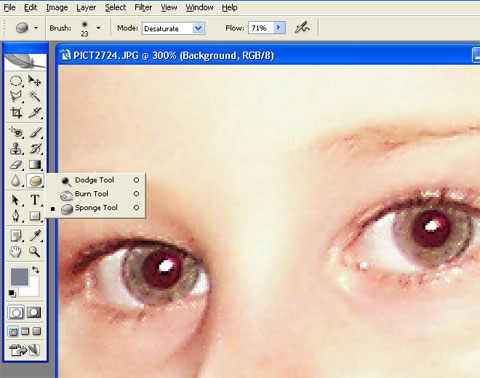Screen dimensions: 480x378
Task: Choose Sponge Tool from flyout
Action: tap(95, 208)
